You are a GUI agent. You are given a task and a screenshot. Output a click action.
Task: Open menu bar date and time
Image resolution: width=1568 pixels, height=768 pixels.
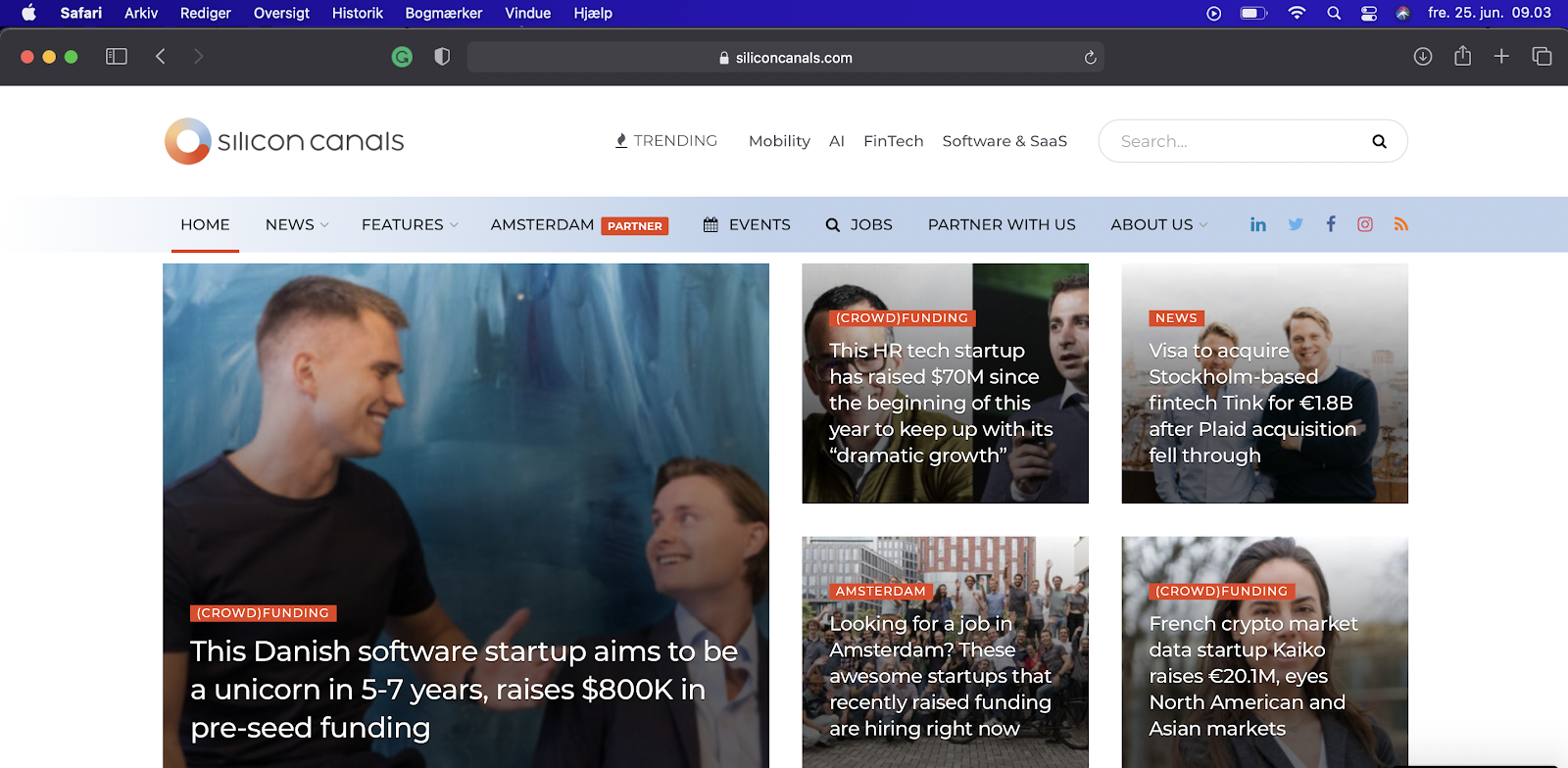coord(1490,13)
